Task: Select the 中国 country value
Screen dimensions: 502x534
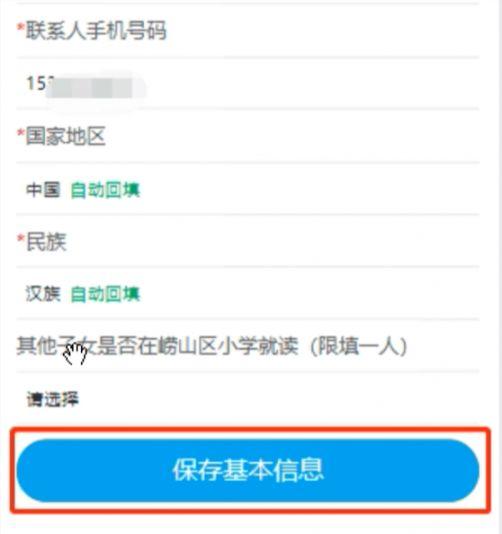Action: [x=43, y=190]
